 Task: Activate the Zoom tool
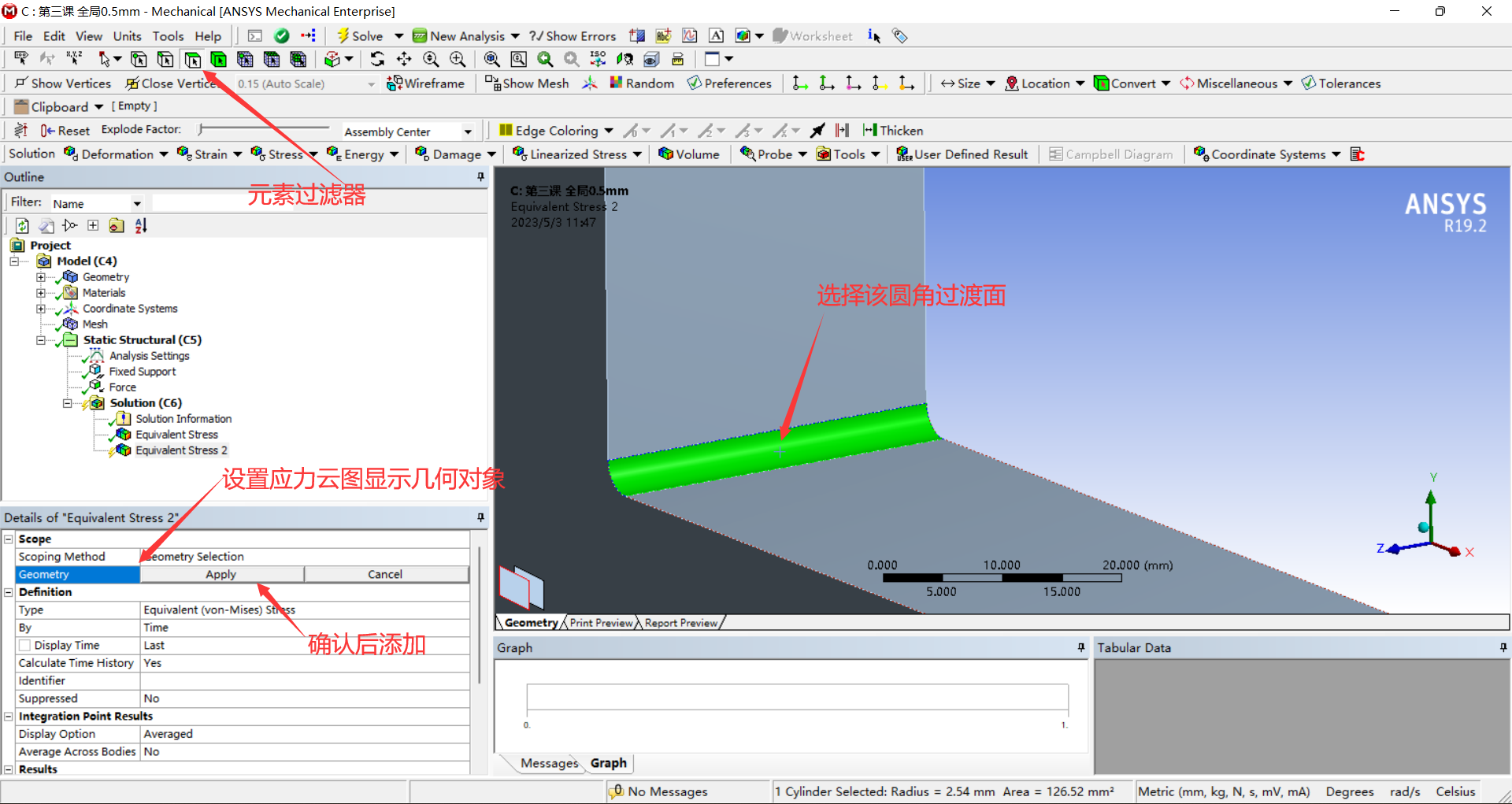pyautogui.click(x=431, y=59)
